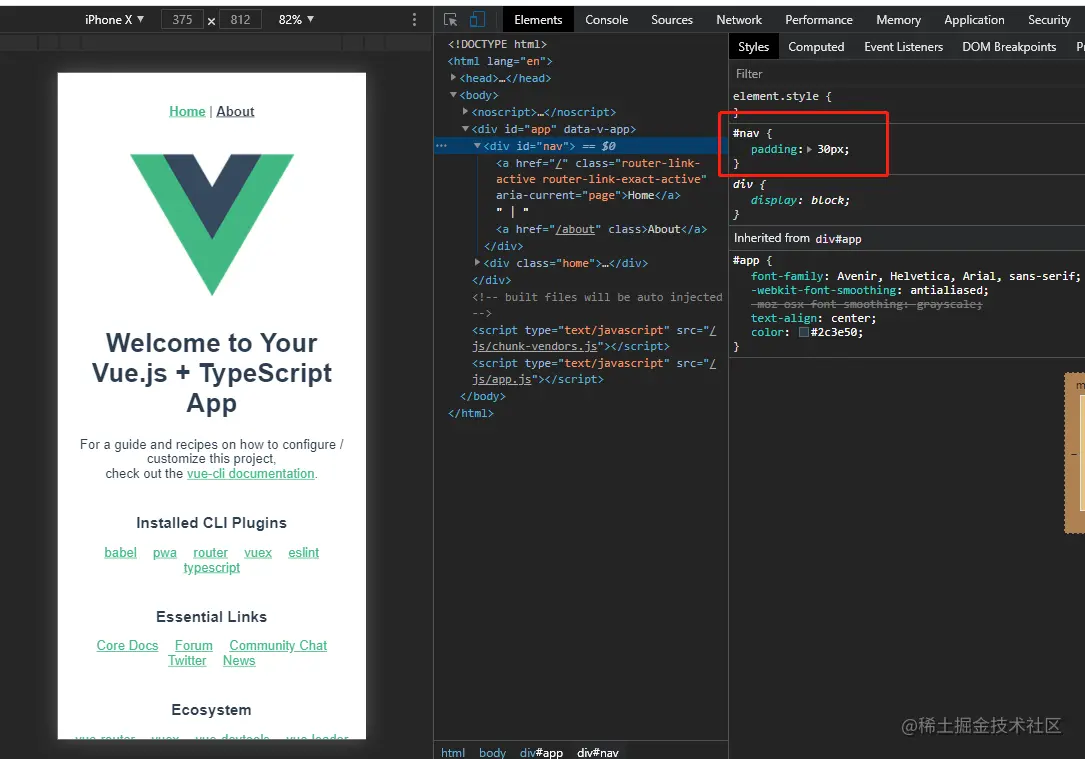The width and height of the screenshot is (1085, 759).
Task: Click the js/app.js script link
Action: click(502, 379)
